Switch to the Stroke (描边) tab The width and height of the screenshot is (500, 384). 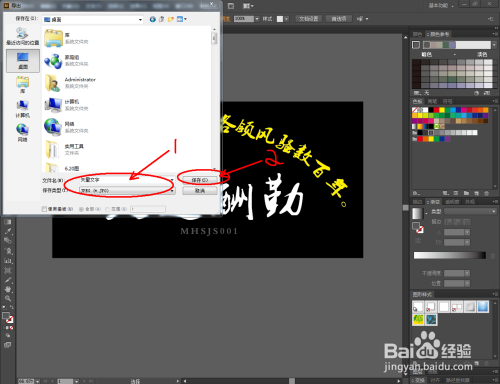(x=417, y=202)
